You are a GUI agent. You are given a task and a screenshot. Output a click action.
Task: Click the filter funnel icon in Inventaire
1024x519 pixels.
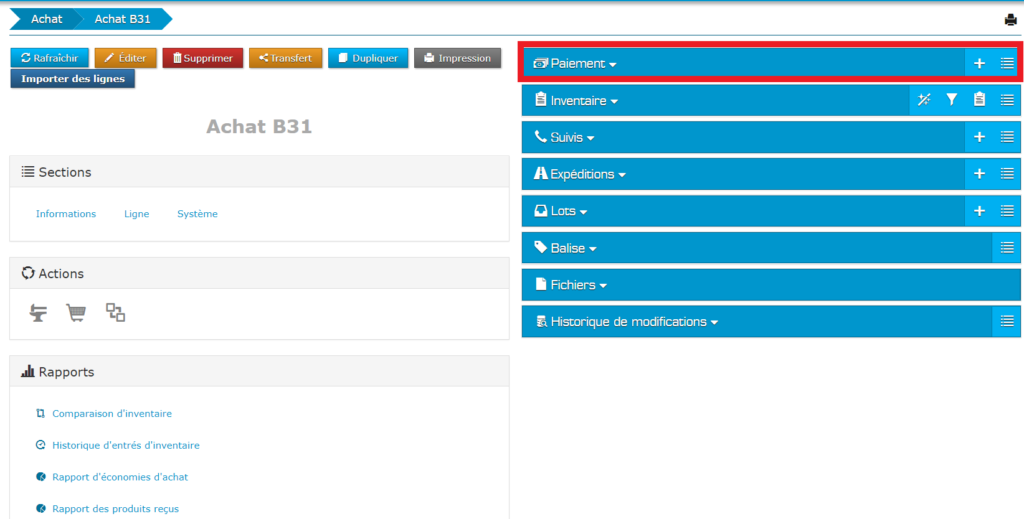(952, 100)
